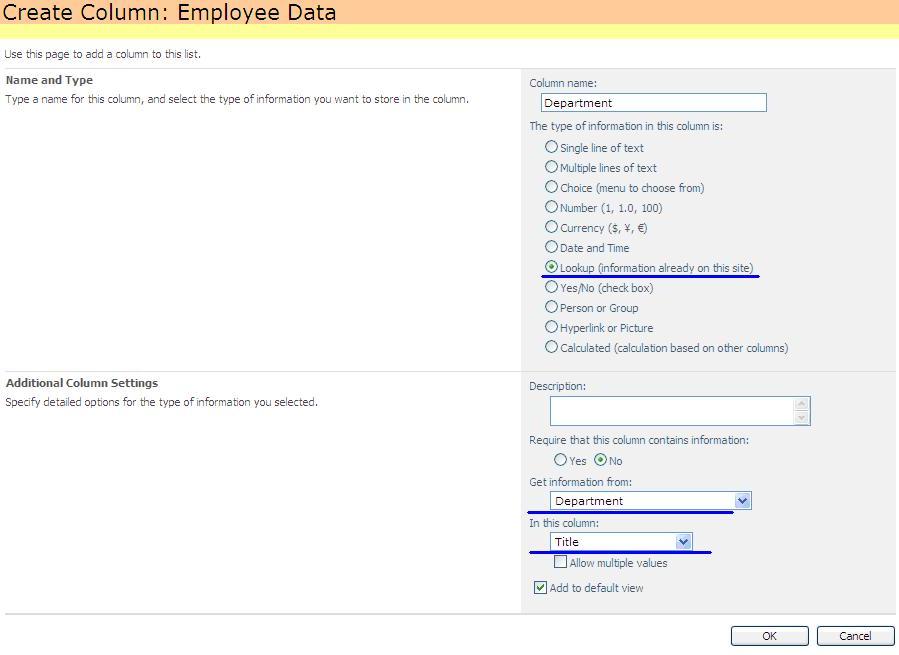Open the "Get information from" dropdown
The width and height of the screenshot is (899, 655).
(x=741, y=500)
